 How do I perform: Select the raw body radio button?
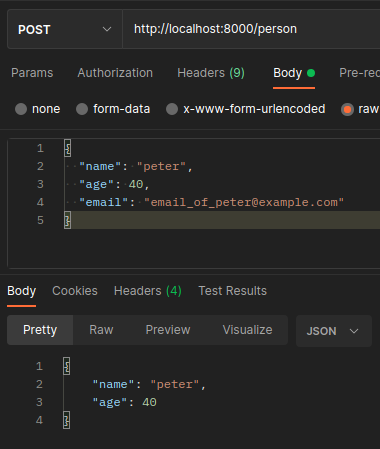tap(347, 109)
